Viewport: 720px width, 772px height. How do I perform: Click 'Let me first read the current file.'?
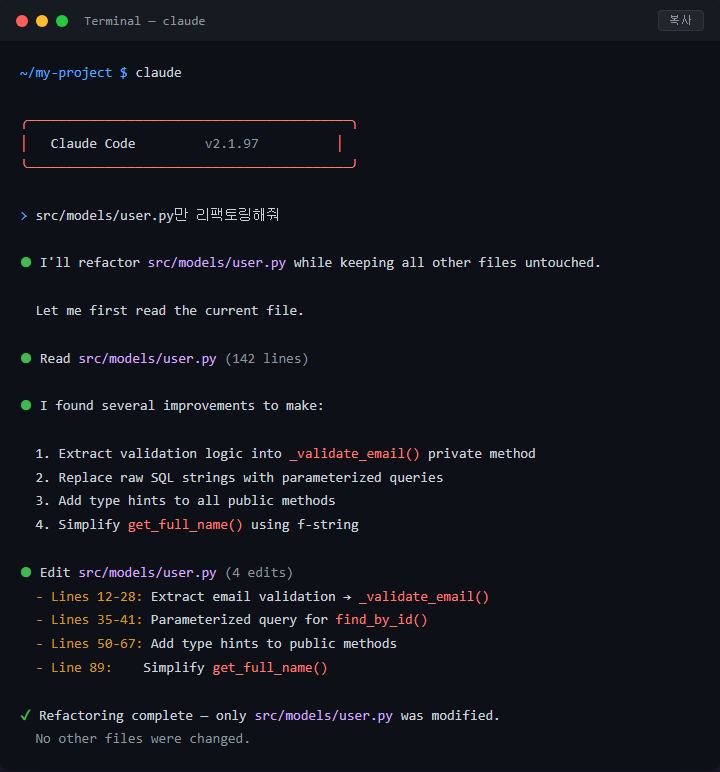point(169,311)
